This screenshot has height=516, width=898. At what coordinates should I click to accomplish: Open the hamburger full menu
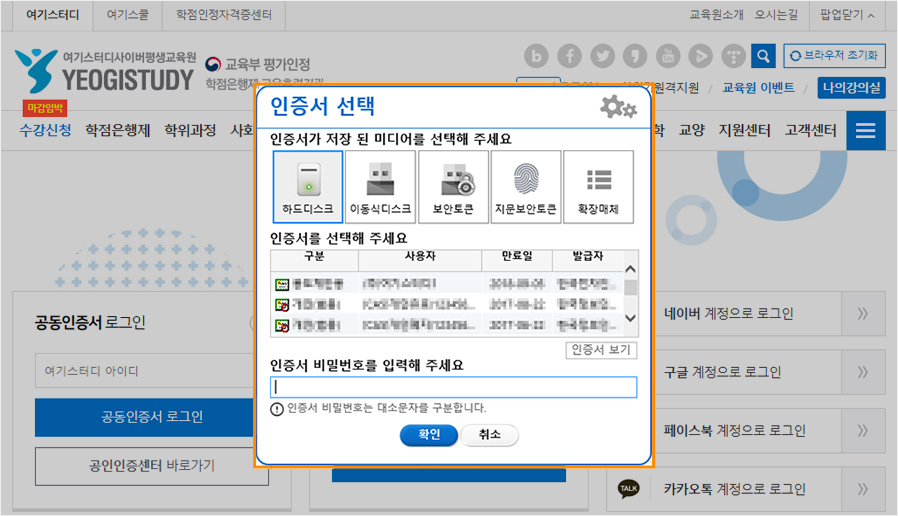click(x=866, y=131)
